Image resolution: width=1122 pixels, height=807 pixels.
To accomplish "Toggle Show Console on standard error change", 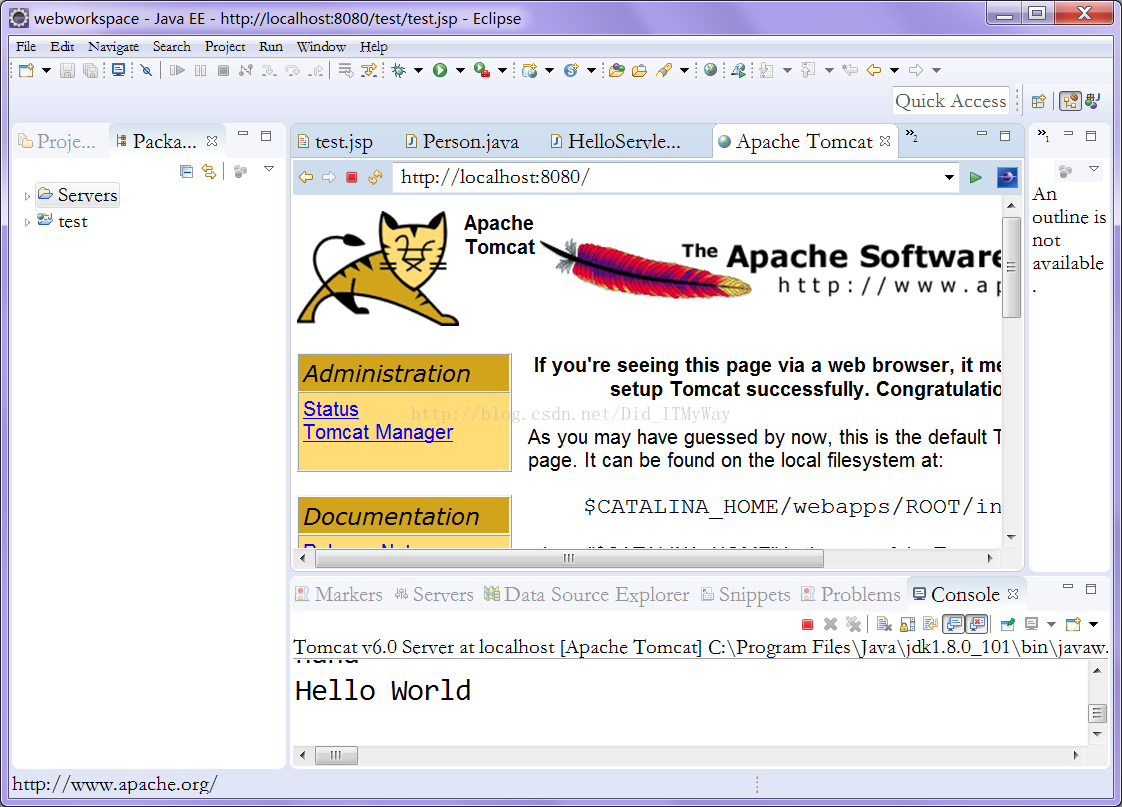I will pos(976,625).
